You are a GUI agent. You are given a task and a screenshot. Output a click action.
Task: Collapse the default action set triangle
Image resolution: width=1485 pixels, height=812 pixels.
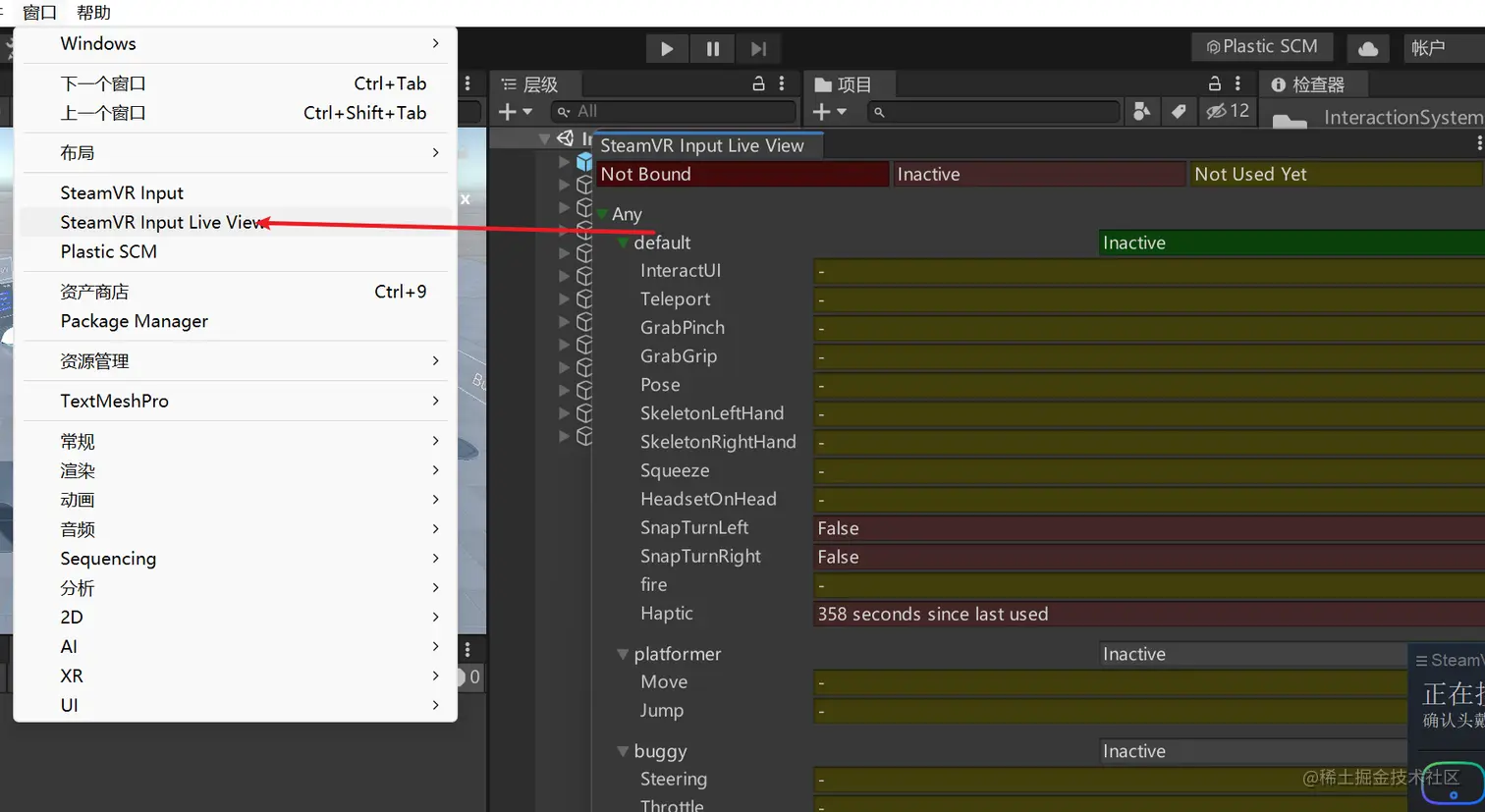click(x=623, y=243)
